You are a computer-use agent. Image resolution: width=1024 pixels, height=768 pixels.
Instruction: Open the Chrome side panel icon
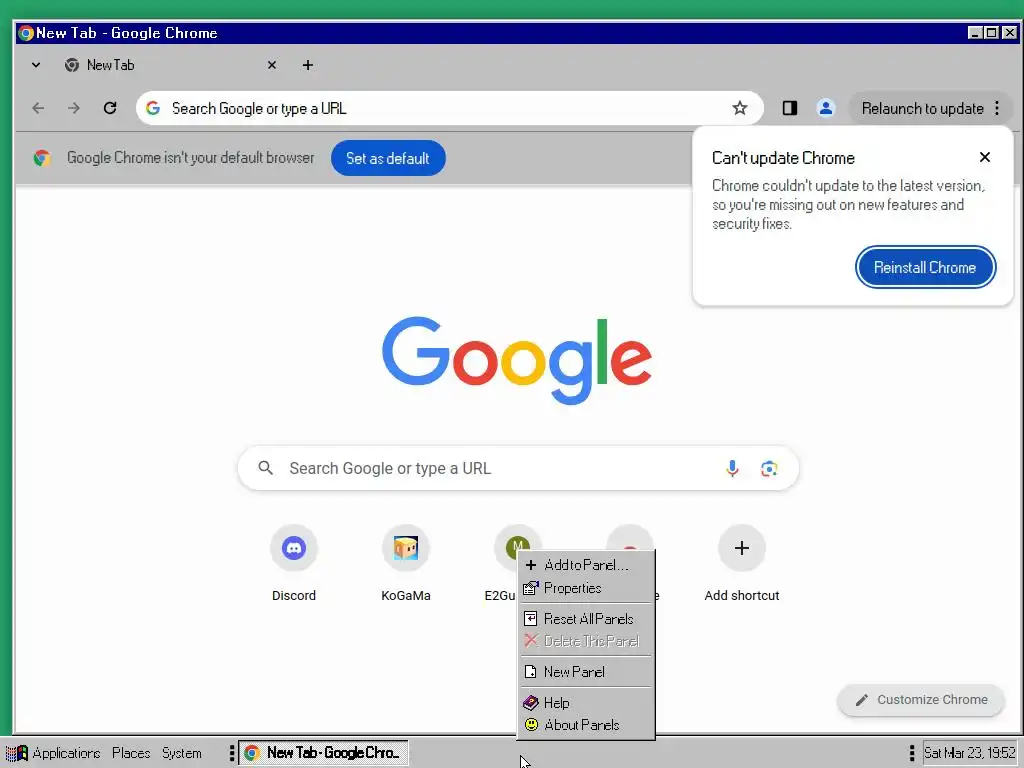pyautogui.click(x=790, y=108)
